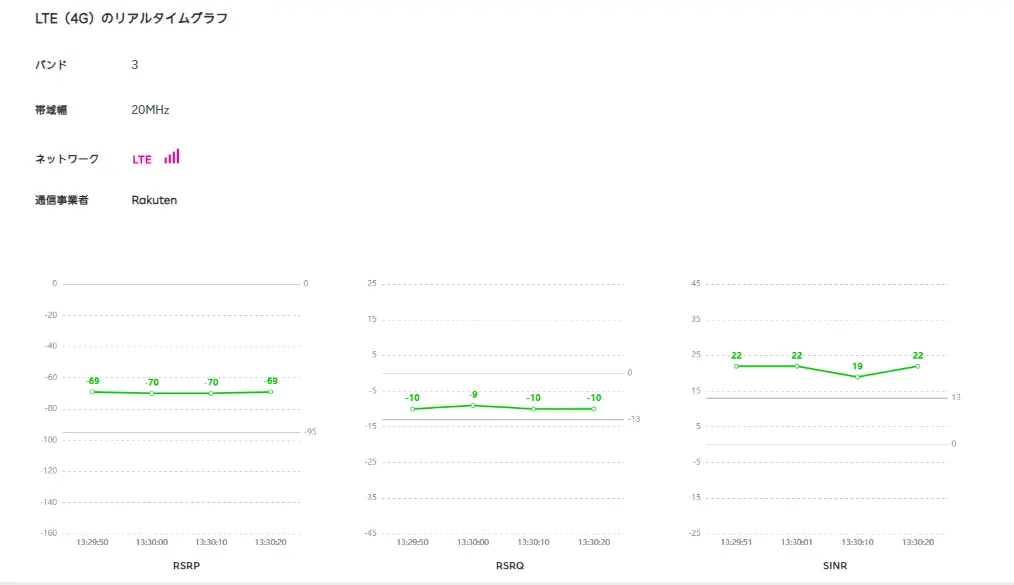
Task: Click the RSRQ chart title label
Action: click(509, 566)
